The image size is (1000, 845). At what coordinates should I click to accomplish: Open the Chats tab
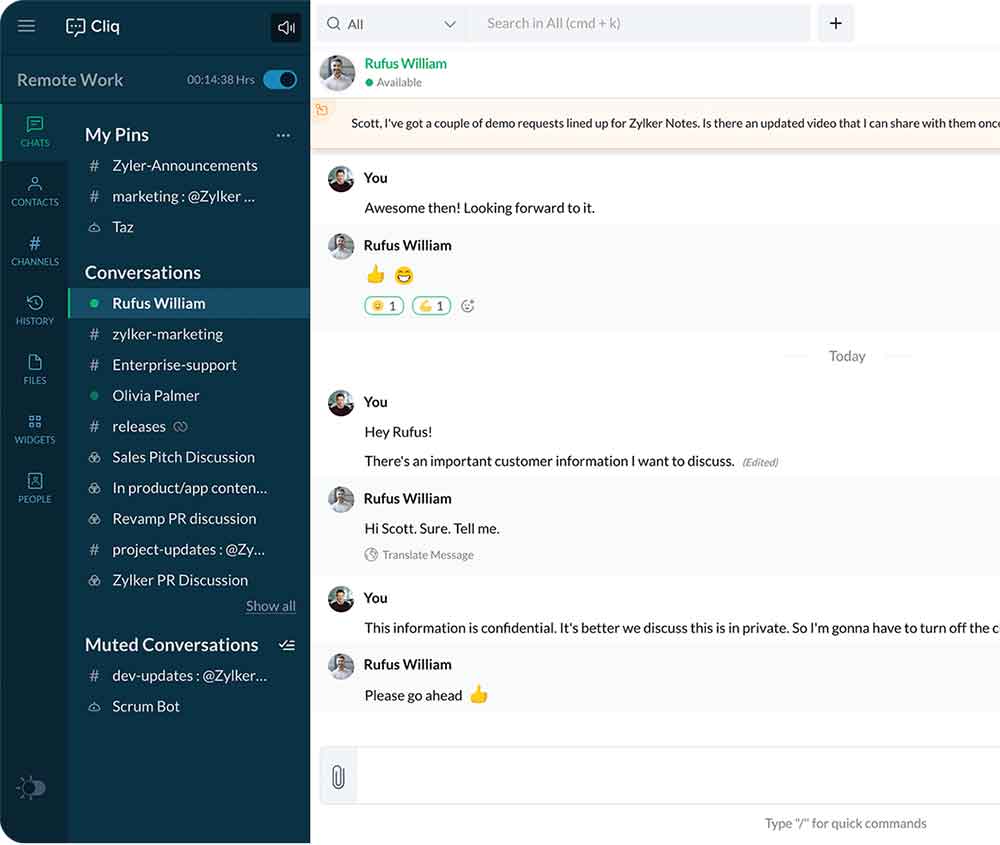click(x=34, y=132)
